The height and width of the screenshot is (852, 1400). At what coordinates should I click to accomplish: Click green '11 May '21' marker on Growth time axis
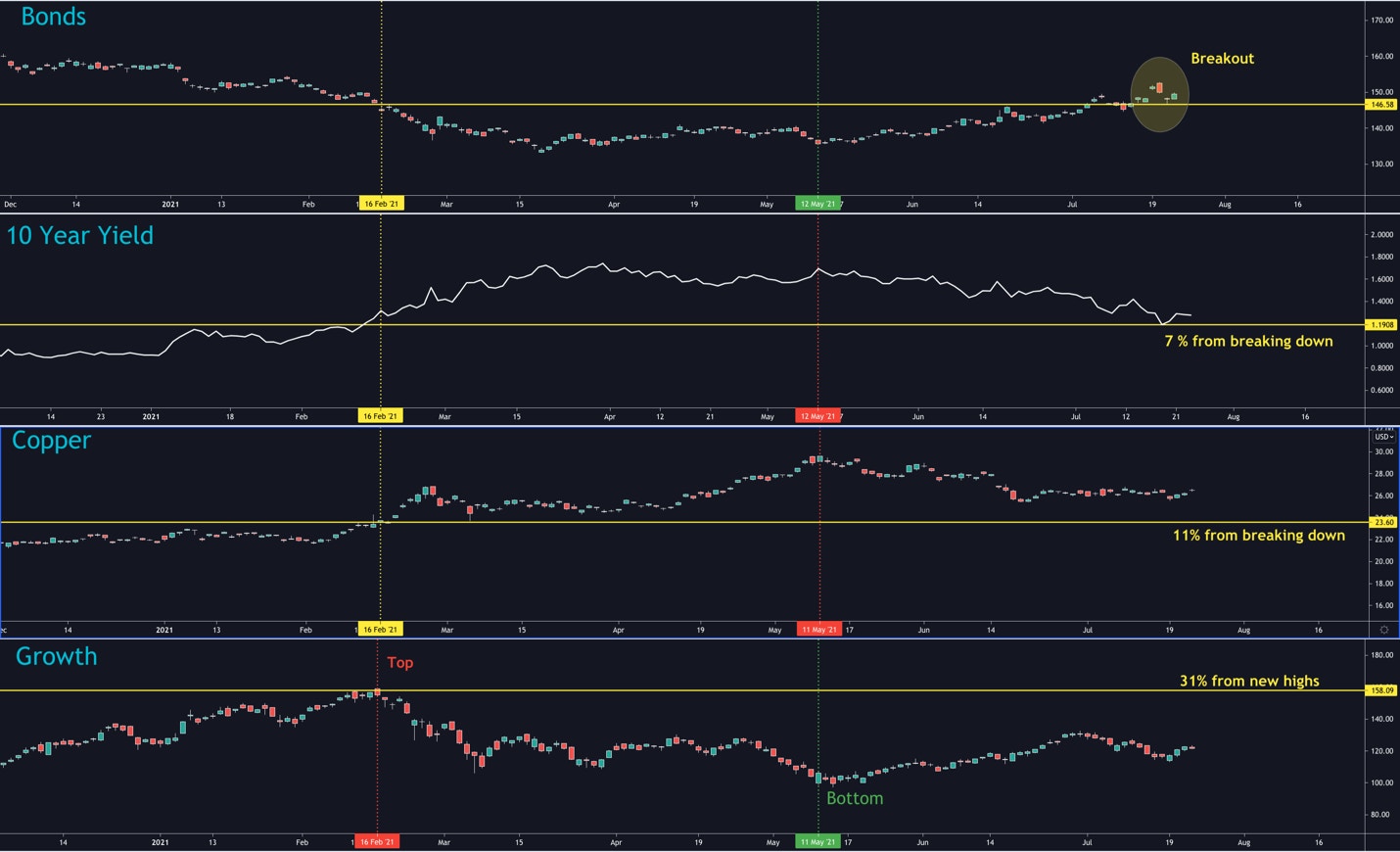click(x=817, y=842)
